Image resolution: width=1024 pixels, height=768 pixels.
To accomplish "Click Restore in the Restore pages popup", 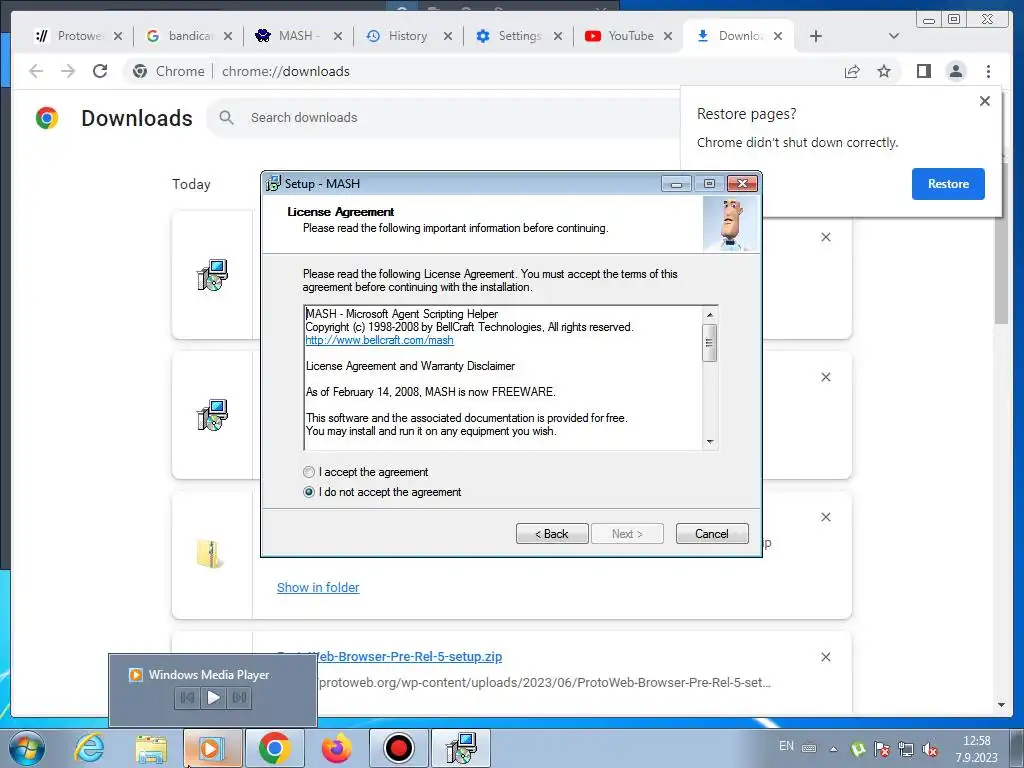I will [948, 184].
